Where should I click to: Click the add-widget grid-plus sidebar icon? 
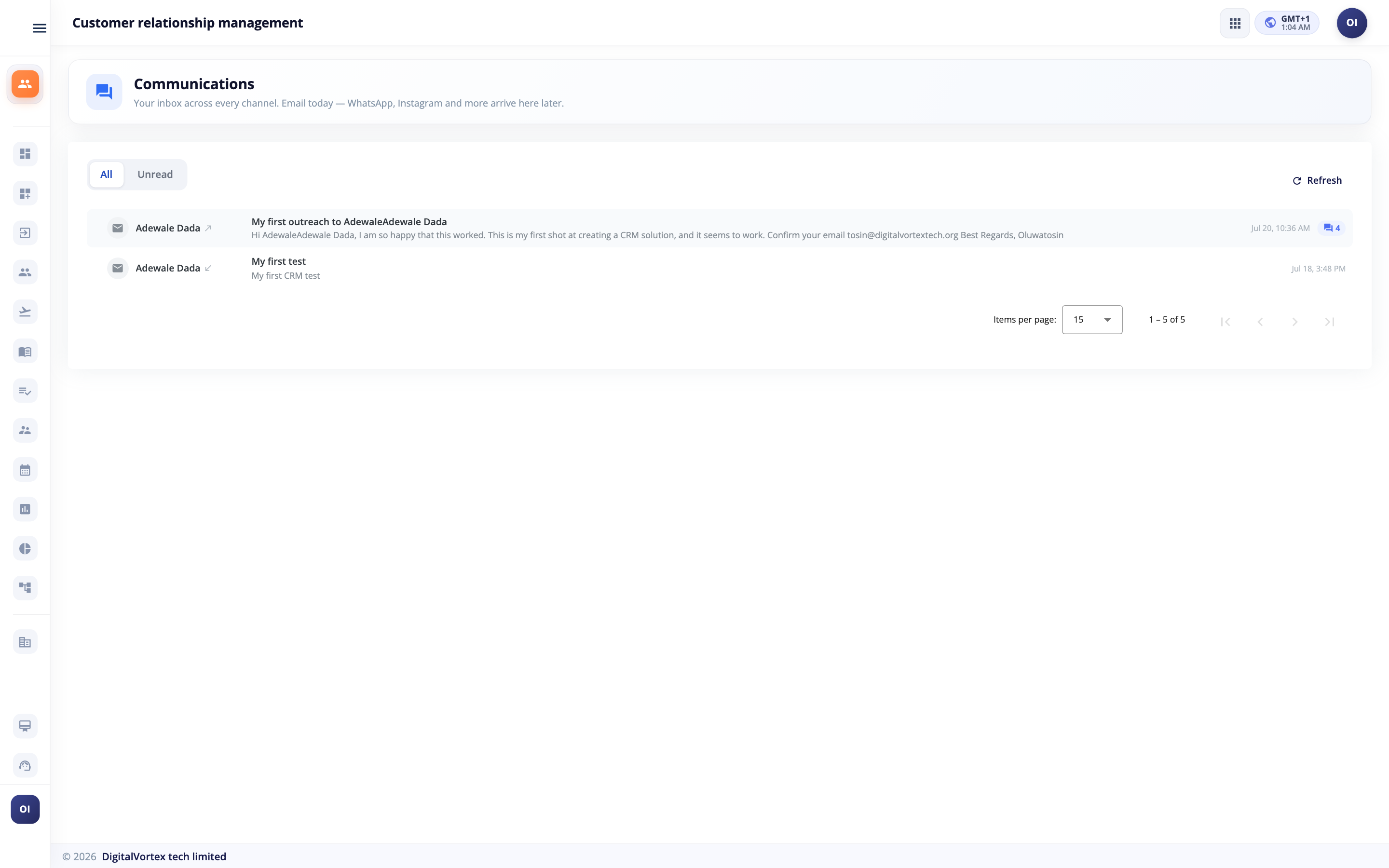click(x=25, y=193)
